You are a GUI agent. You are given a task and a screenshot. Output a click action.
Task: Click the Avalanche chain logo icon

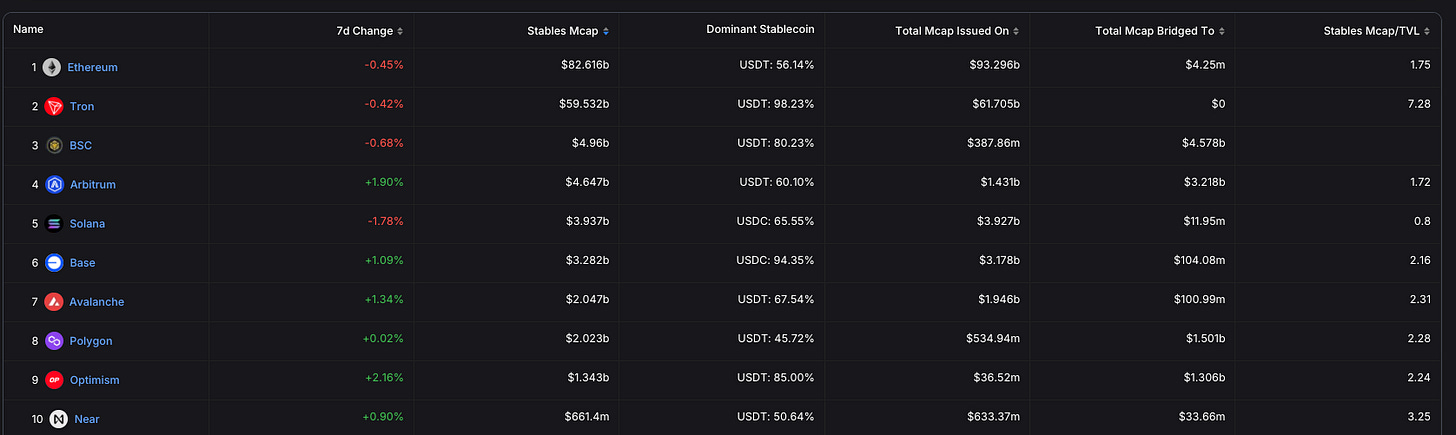point(54,301)
